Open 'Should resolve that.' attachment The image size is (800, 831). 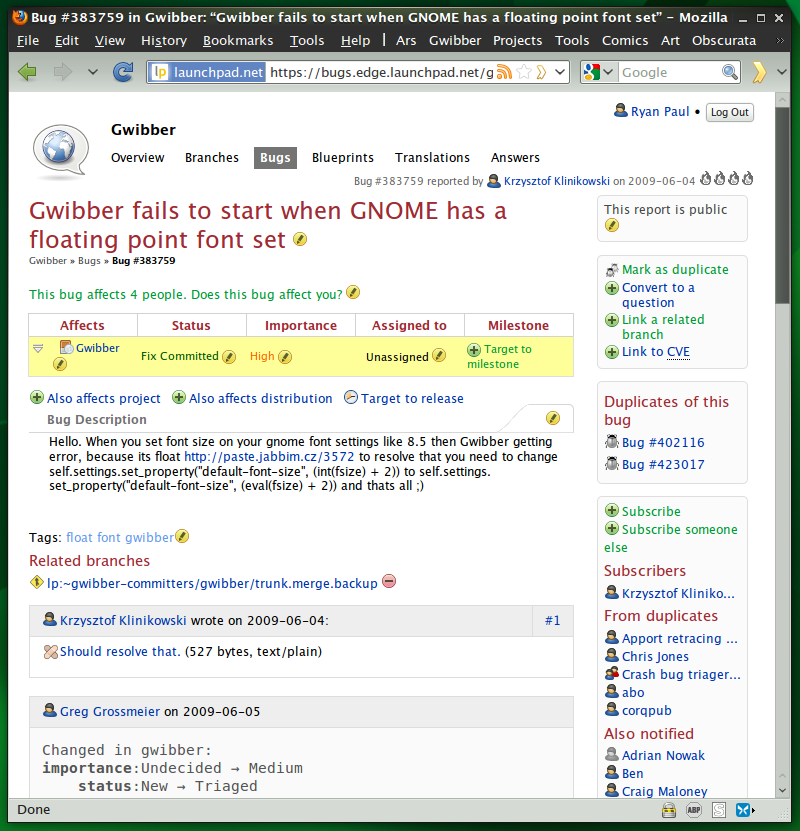pos(120,651)
